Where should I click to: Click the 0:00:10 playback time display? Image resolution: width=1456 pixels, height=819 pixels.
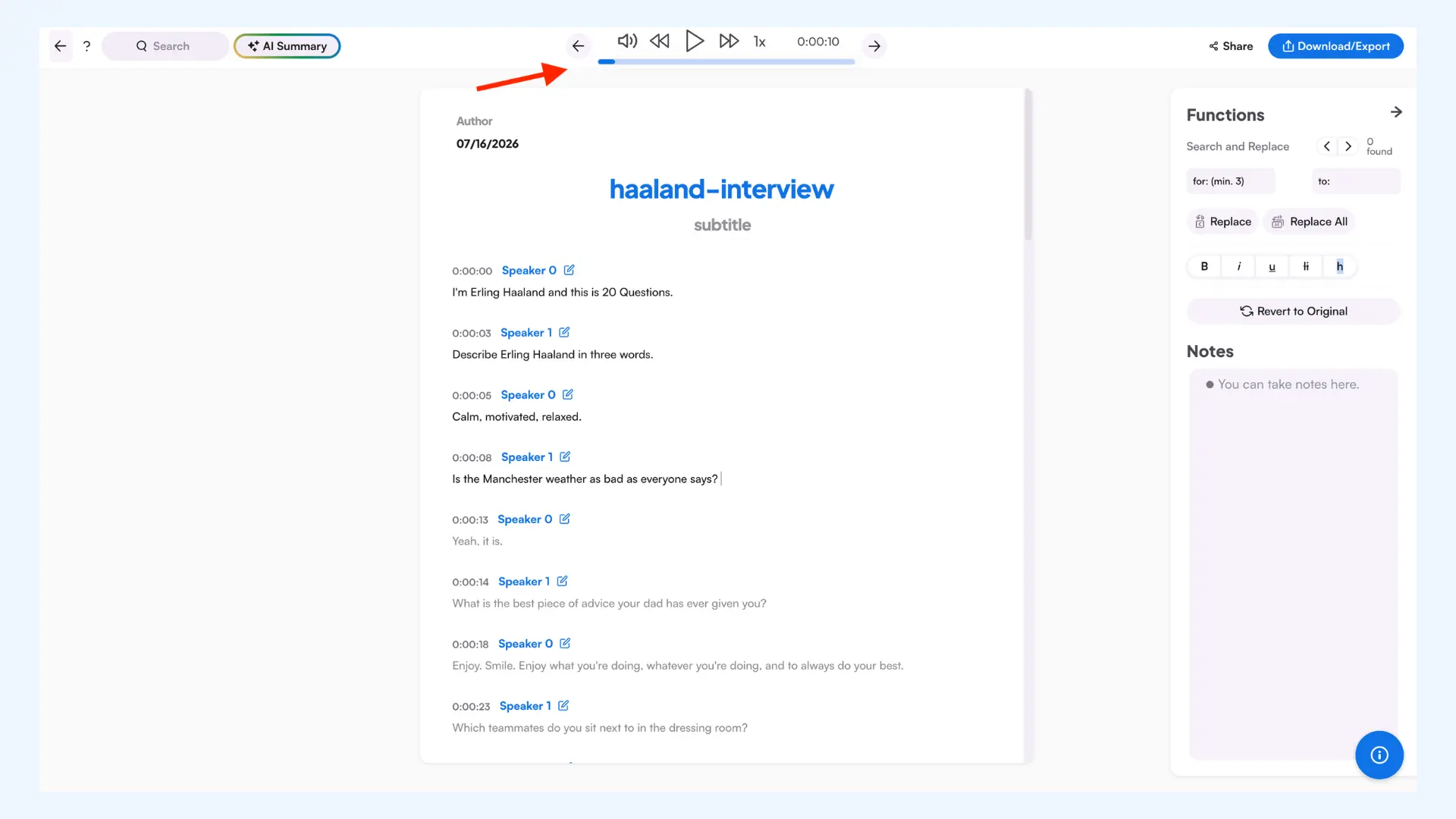pos(817,42)
